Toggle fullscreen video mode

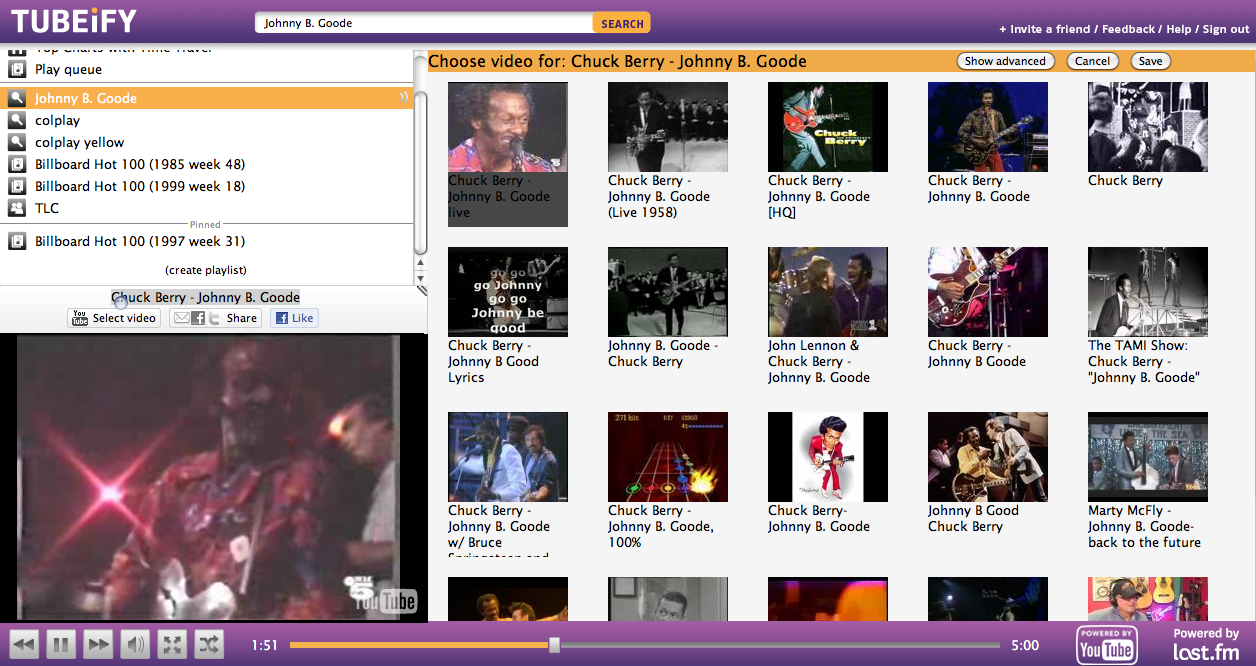pos(172,645)
